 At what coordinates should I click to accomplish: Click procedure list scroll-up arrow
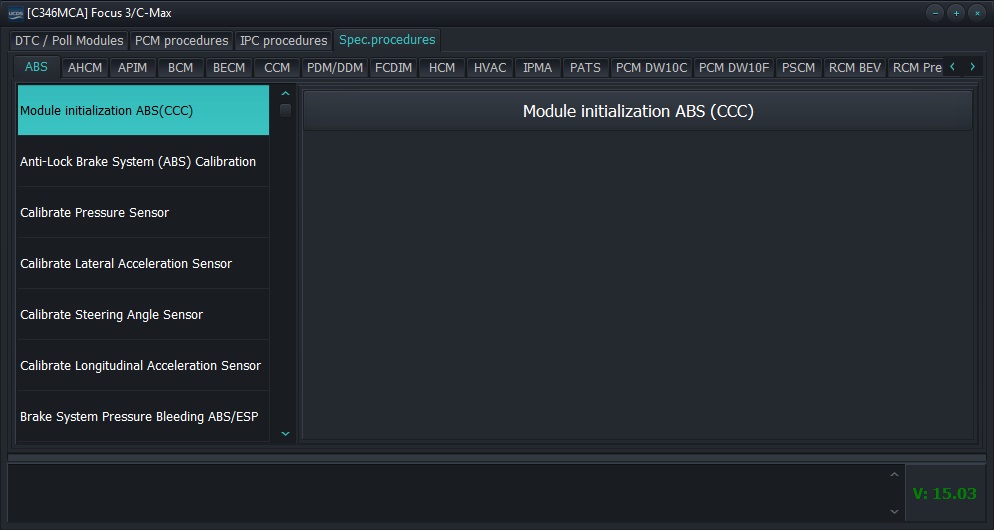[x=285, y=94]
